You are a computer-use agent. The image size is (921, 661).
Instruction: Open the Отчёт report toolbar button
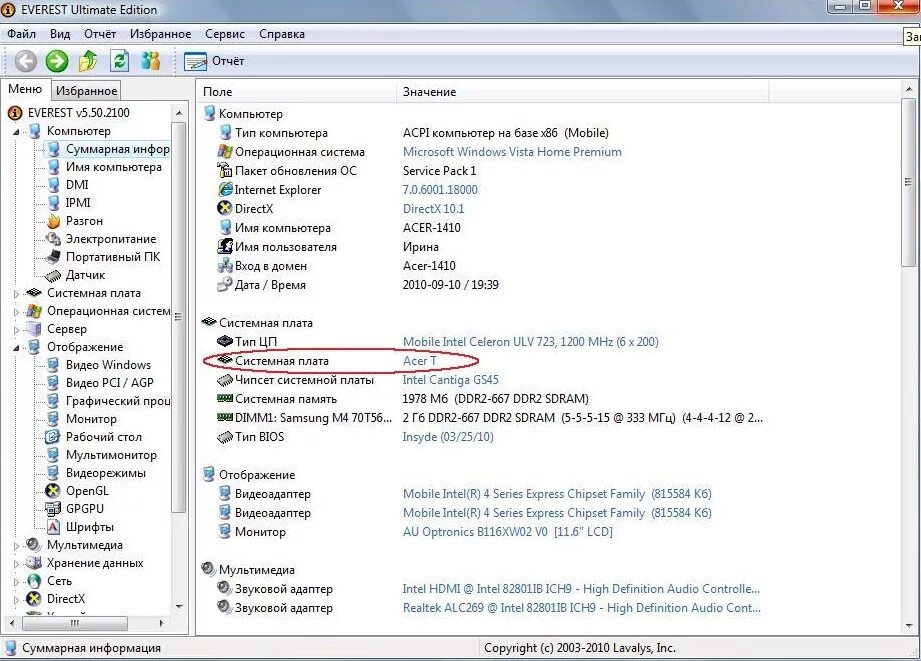(x=214, y=61)
